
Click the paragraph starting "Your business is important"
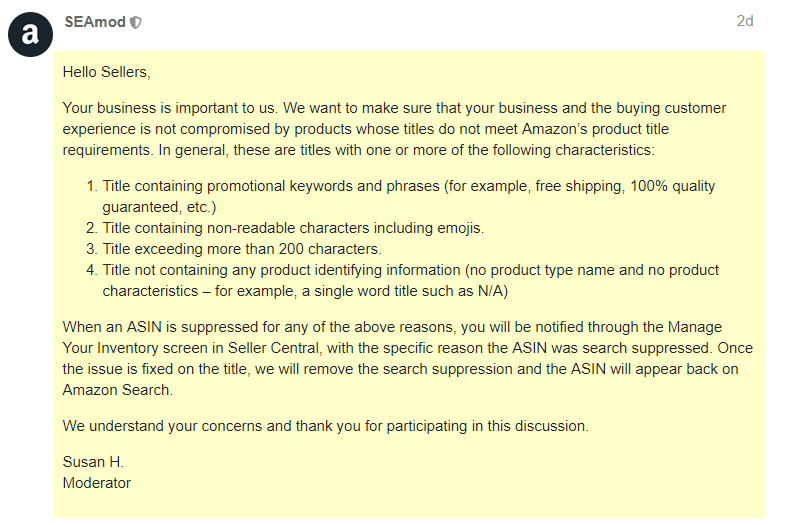click(394, 129)
